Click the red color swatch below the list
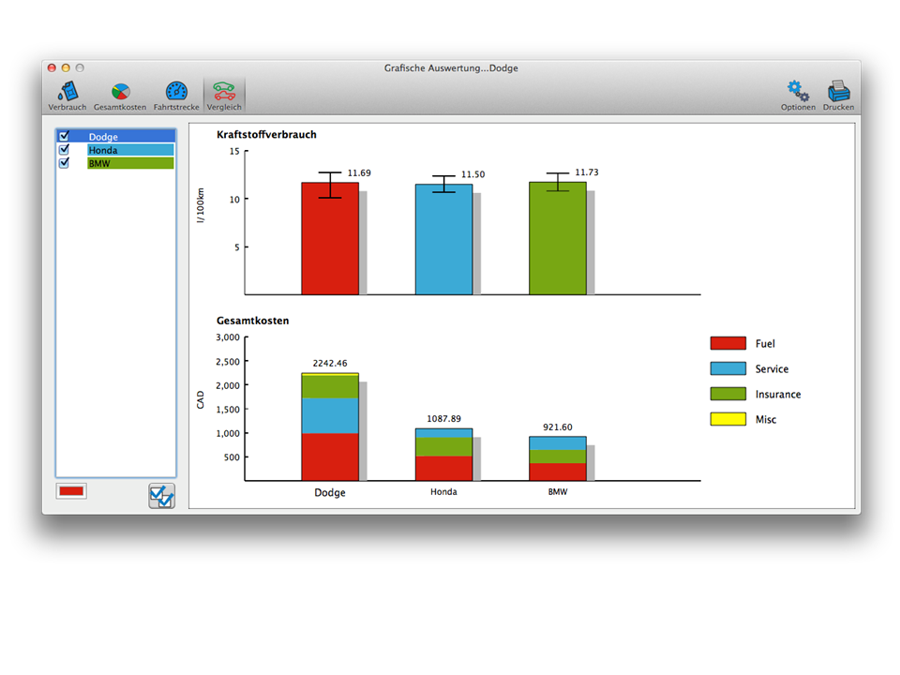The width and height of the screenshot is (900, 675). coord(72,491)
